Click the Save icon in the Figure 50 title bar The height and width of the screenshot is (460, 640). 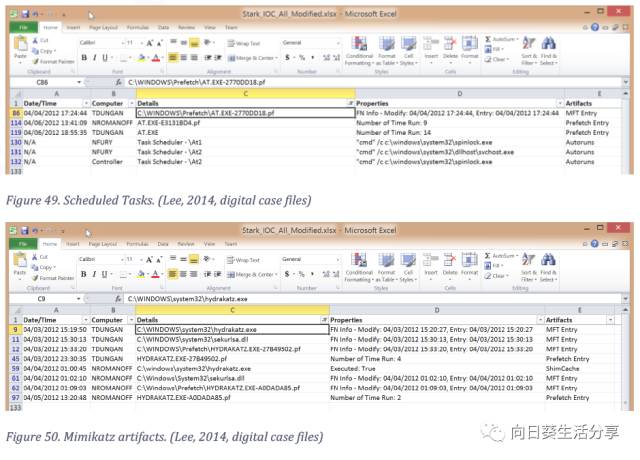25,231
